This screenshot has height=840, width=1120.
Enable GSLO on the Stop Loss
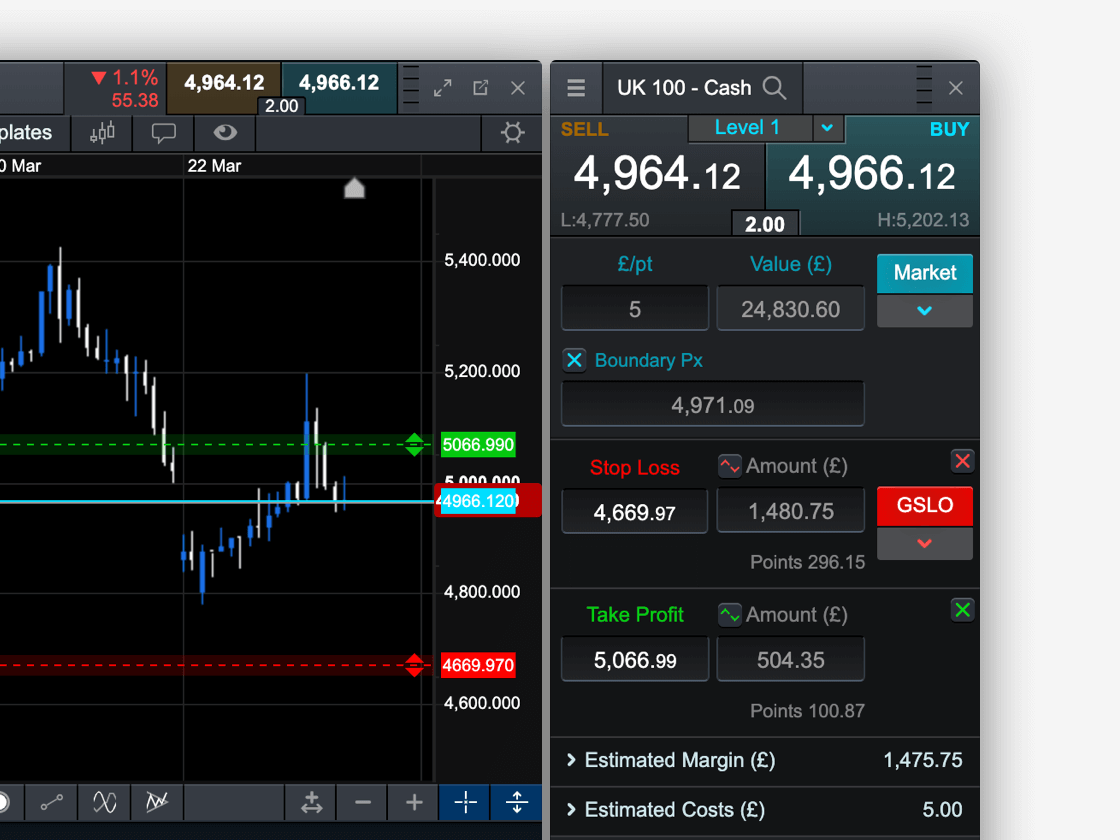click(x=924, y=506)
